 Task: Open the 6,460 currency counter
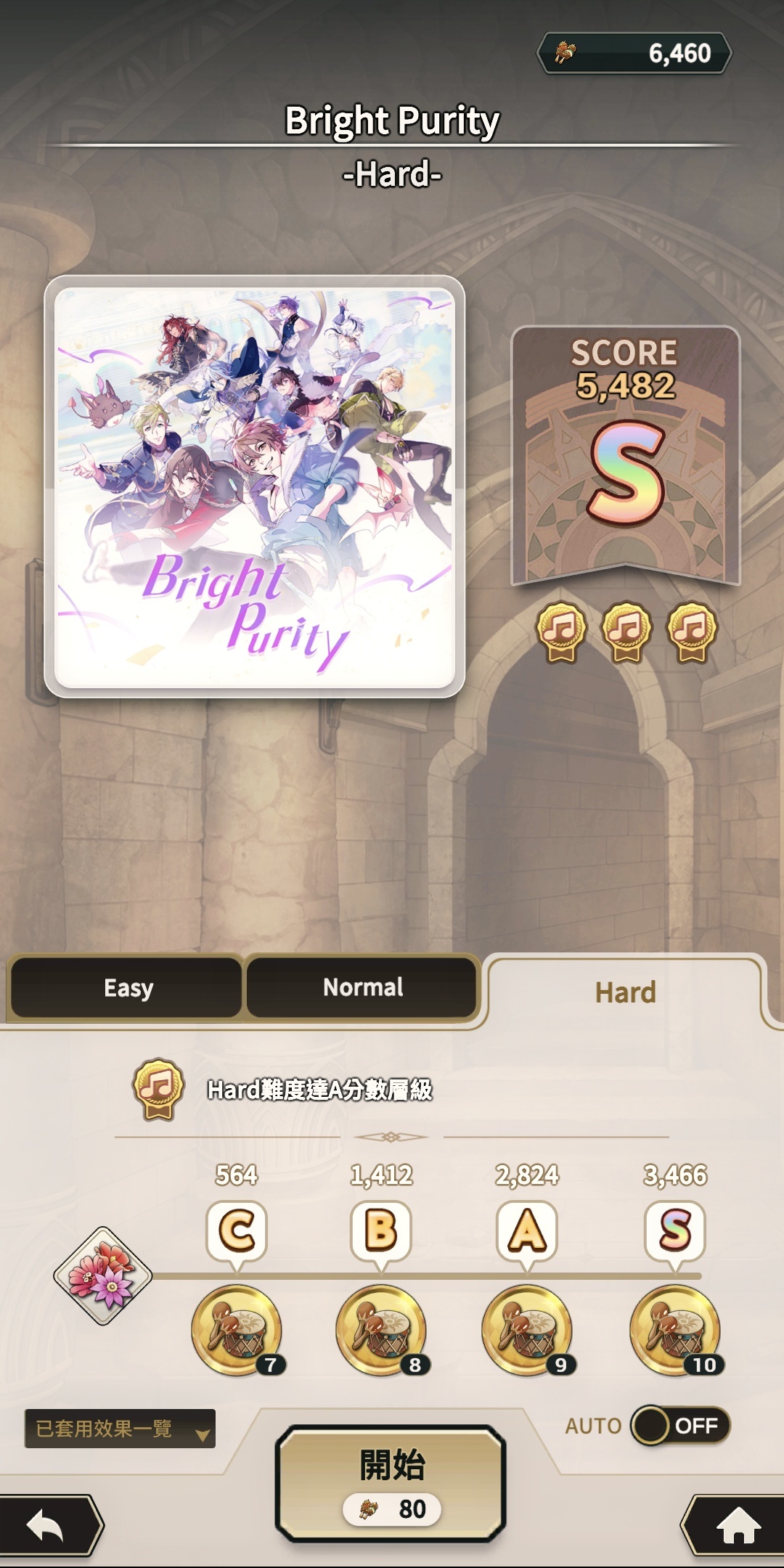(634, 53)
